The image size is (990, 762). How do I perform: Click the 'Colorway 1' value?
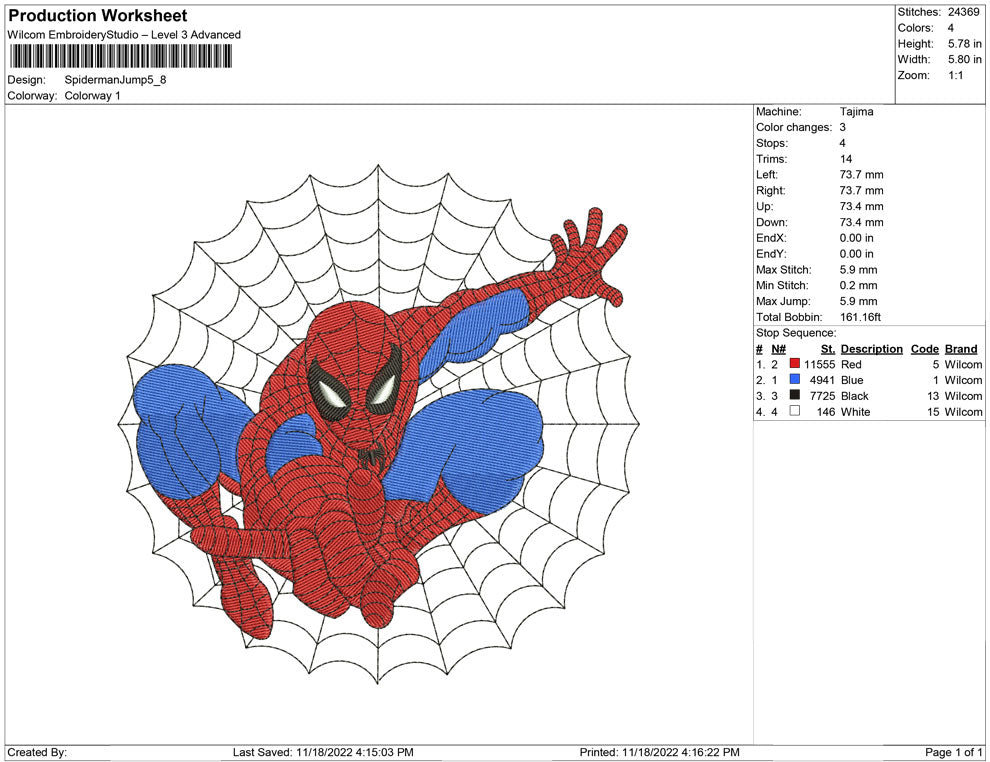[x=92, y=96]
